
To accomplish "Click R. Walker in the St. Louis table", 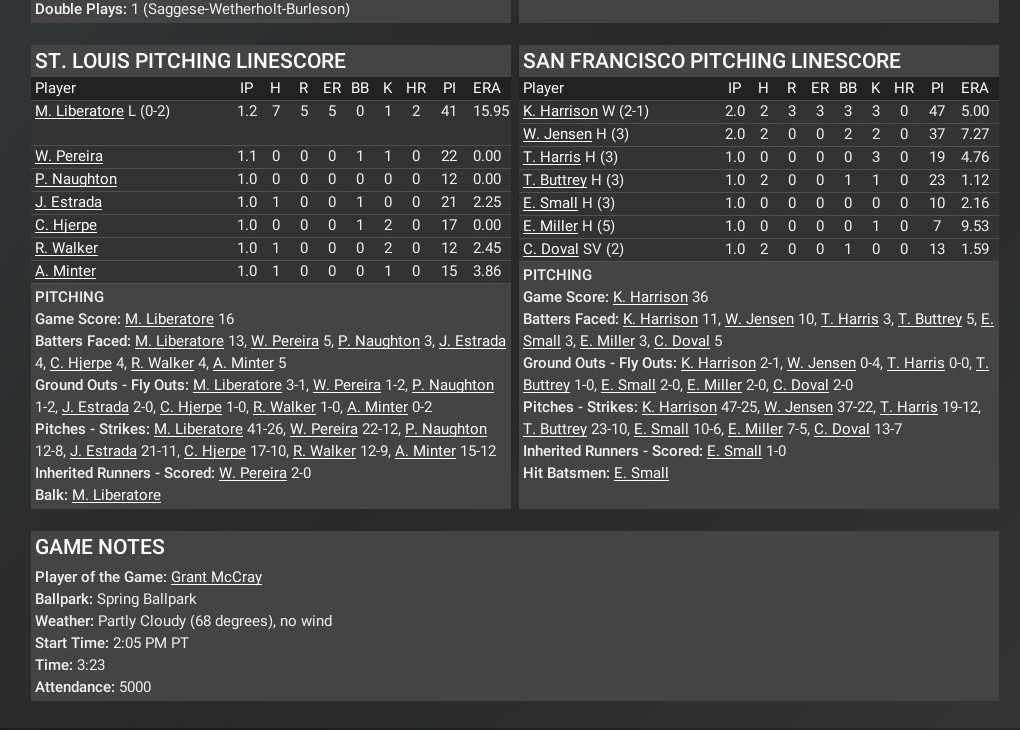I will tap(66, 248).
